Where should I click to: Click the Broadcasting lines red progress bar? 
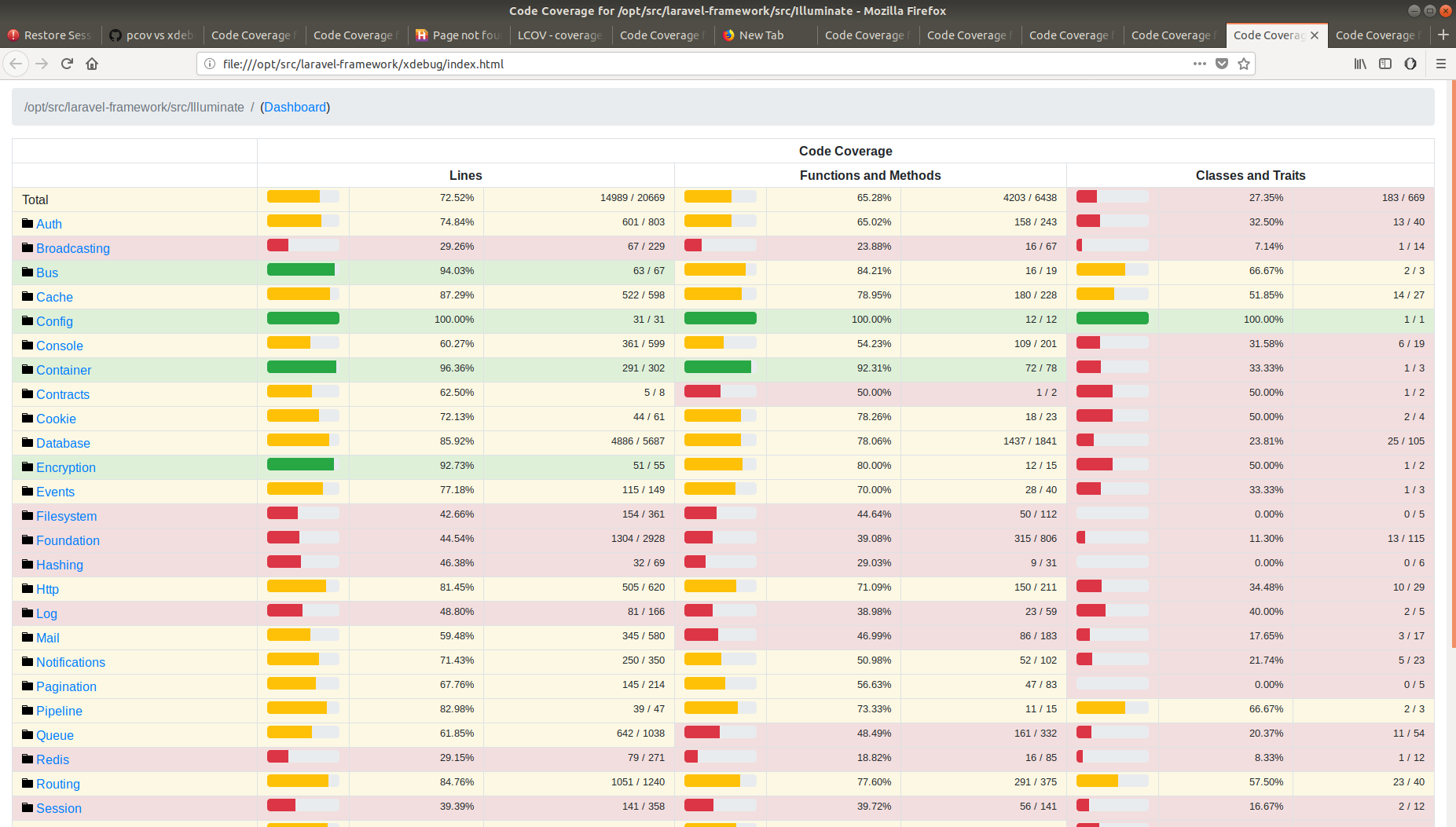click(303, 245)
